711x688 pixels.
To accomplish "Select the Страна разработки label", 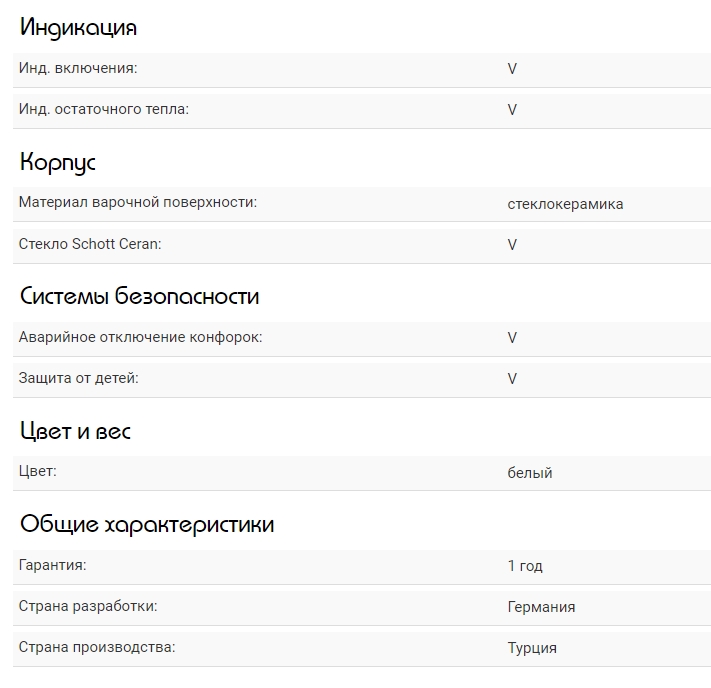I will click(88, 606).
